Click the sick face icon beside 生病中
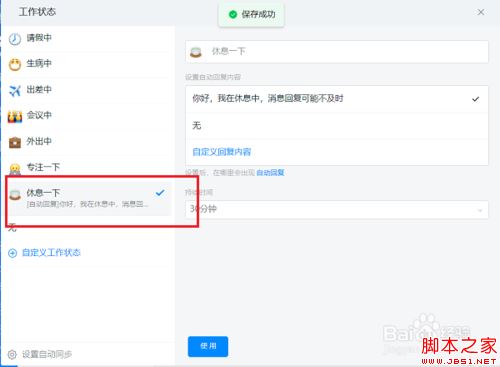This screenshot has width=500, height=367. point(15,64)
